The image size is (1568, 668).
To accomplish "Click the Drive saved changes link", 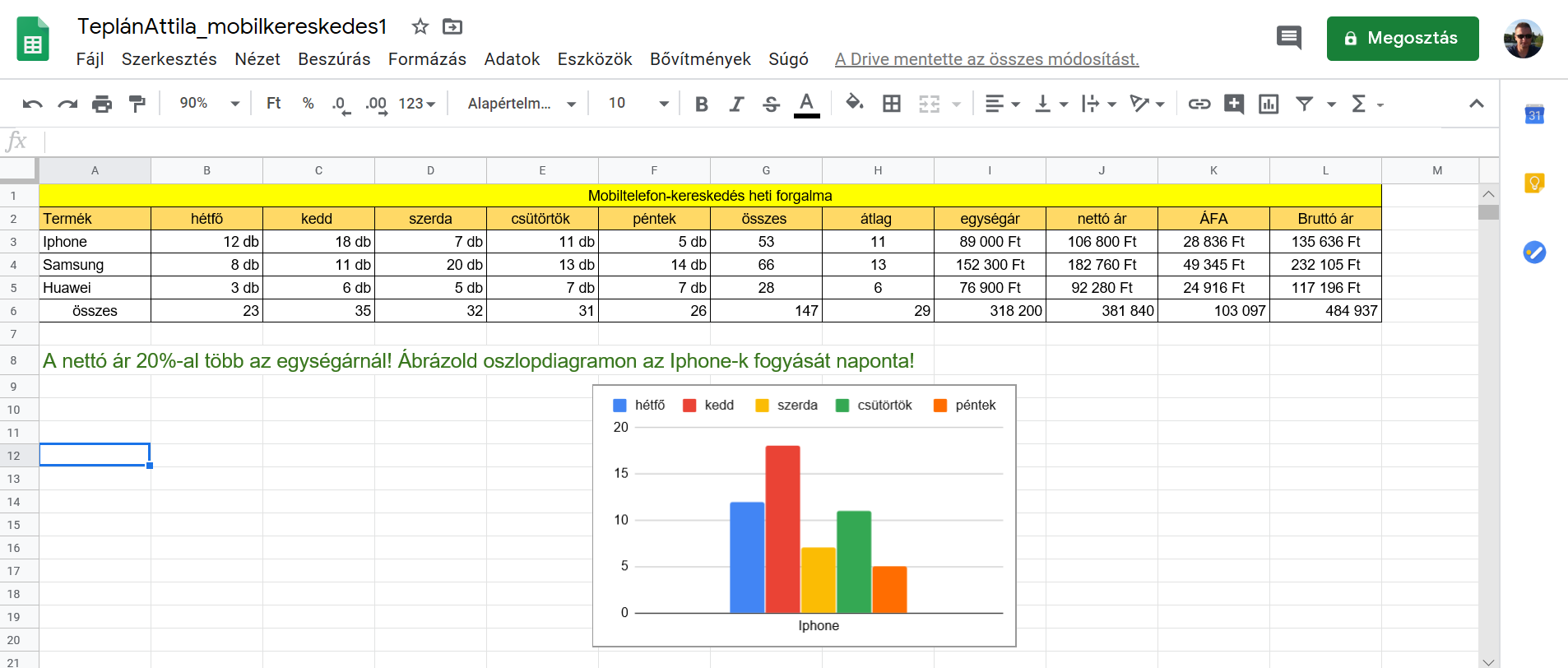I will 986,59.
